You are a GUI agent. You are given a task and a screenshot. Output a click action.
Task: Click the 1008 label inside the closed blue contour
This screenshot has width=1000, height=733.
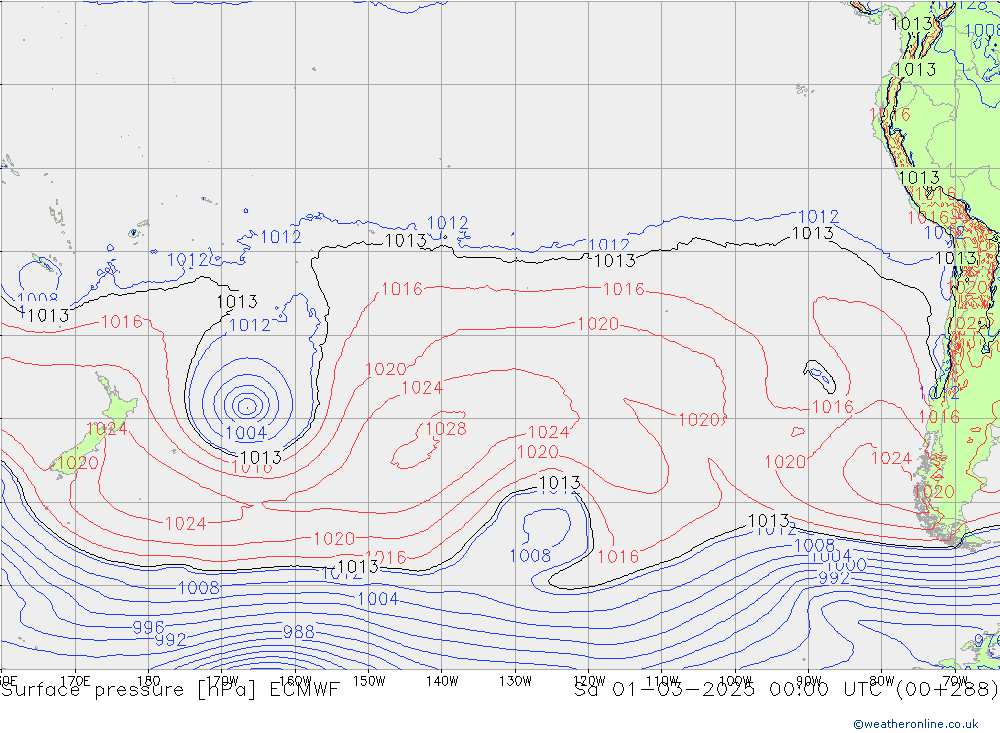(x=530, y=556)
